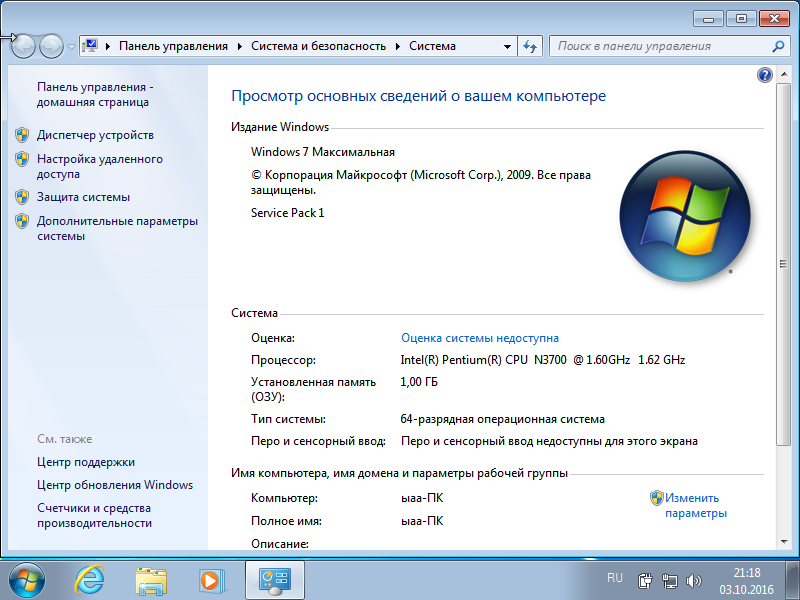The width and height of the screenshot is (800, 600).
Task: Click the scrollbar down arrow
Action: (x=783, y=542)
